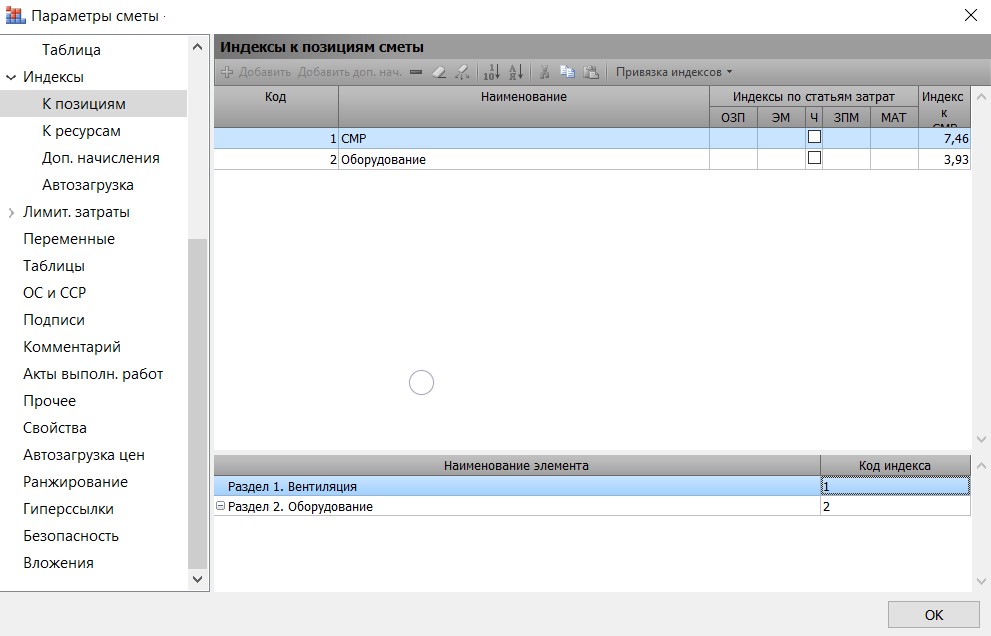This screenshot has height=636, width=991.
Task: Toggle the Ч checkbox in Оборудование row
Action: (814, 157)
